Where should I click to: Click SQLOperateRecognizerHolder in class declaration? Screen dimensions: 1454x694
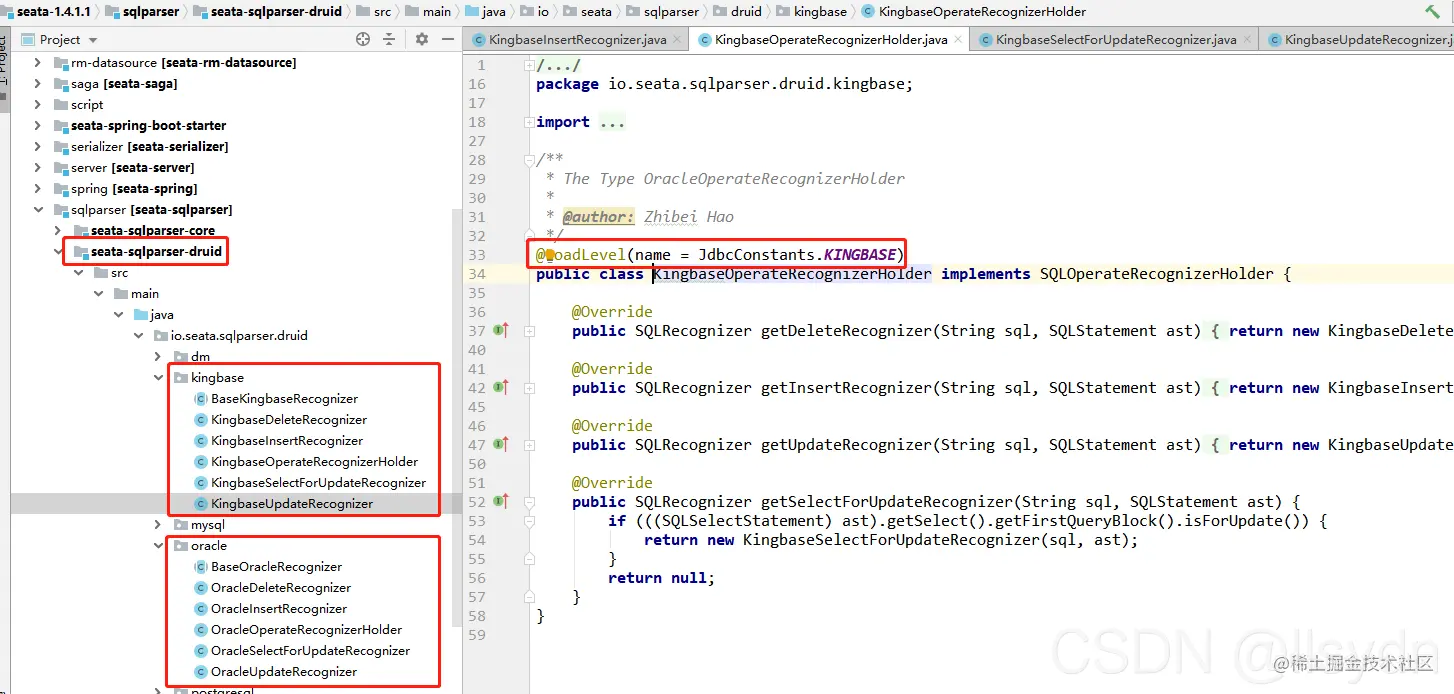click(x=1157, y=274)
